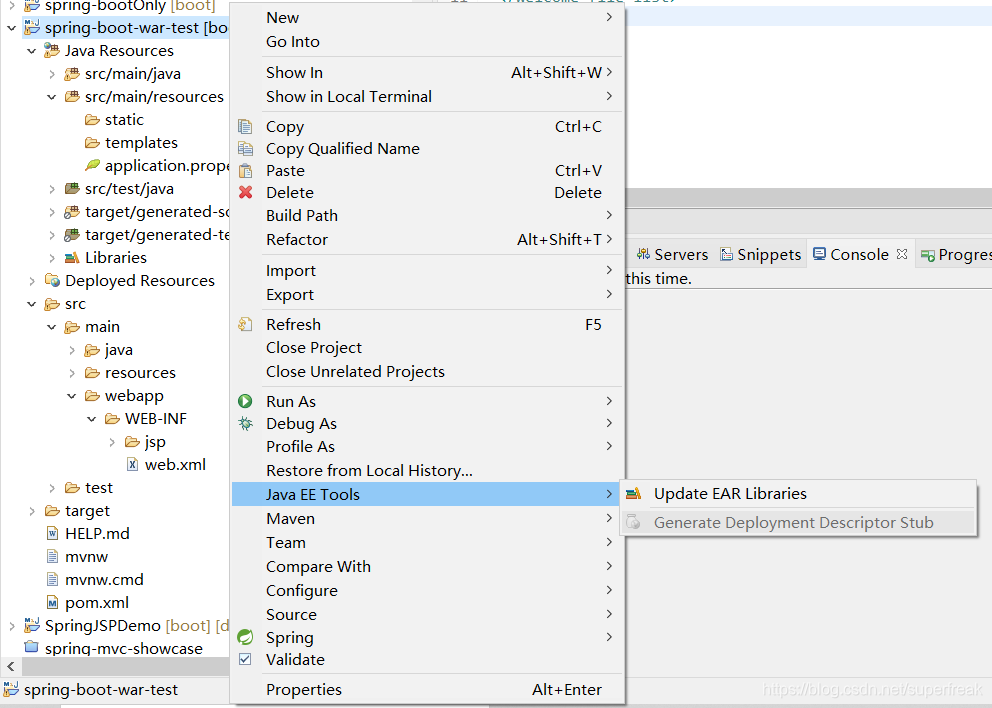Expand the test folder

pos(52,488)
